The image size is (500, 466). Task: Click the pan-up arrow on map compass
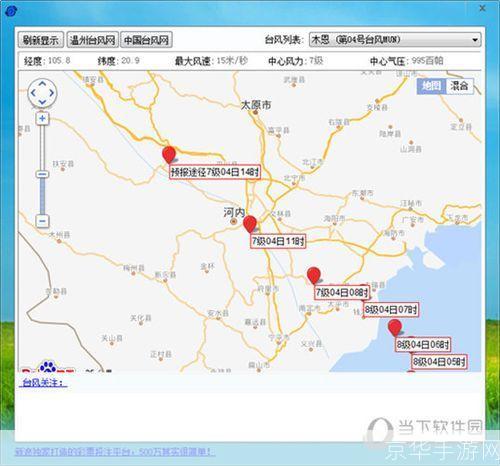point(42,84)
